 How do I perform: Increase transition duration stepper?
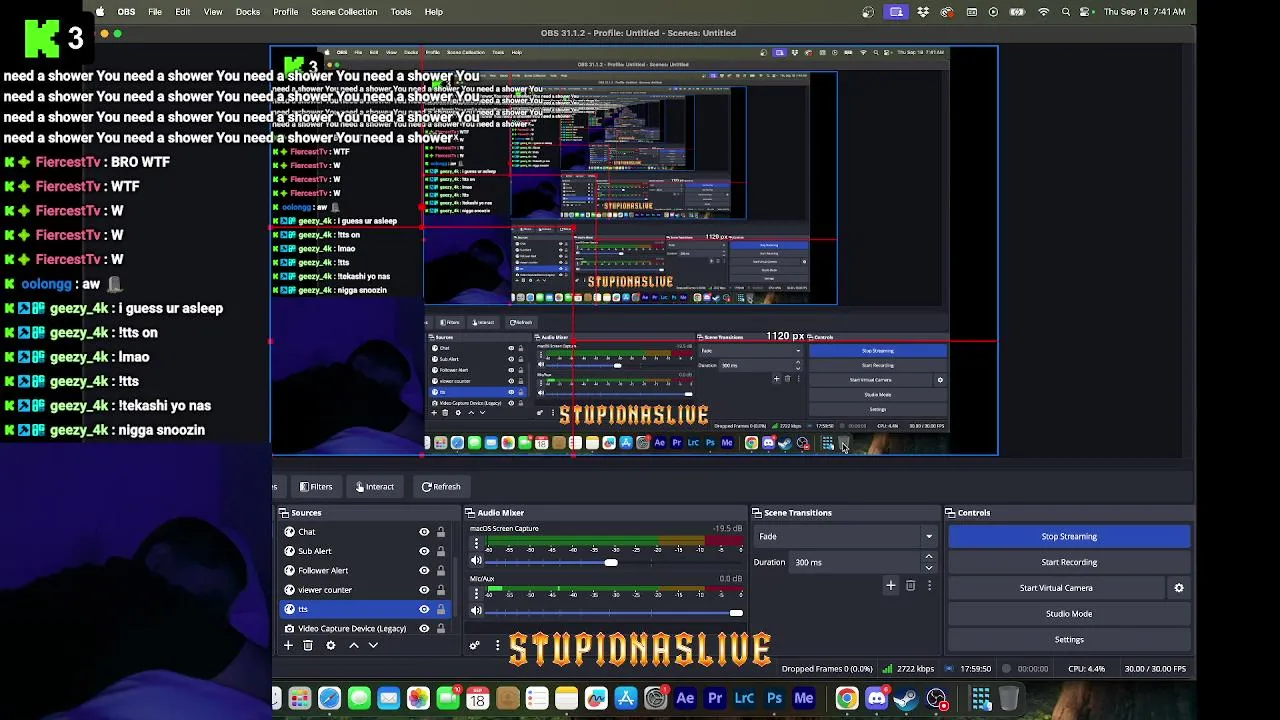pyautogui.click(x=929, y=557)
